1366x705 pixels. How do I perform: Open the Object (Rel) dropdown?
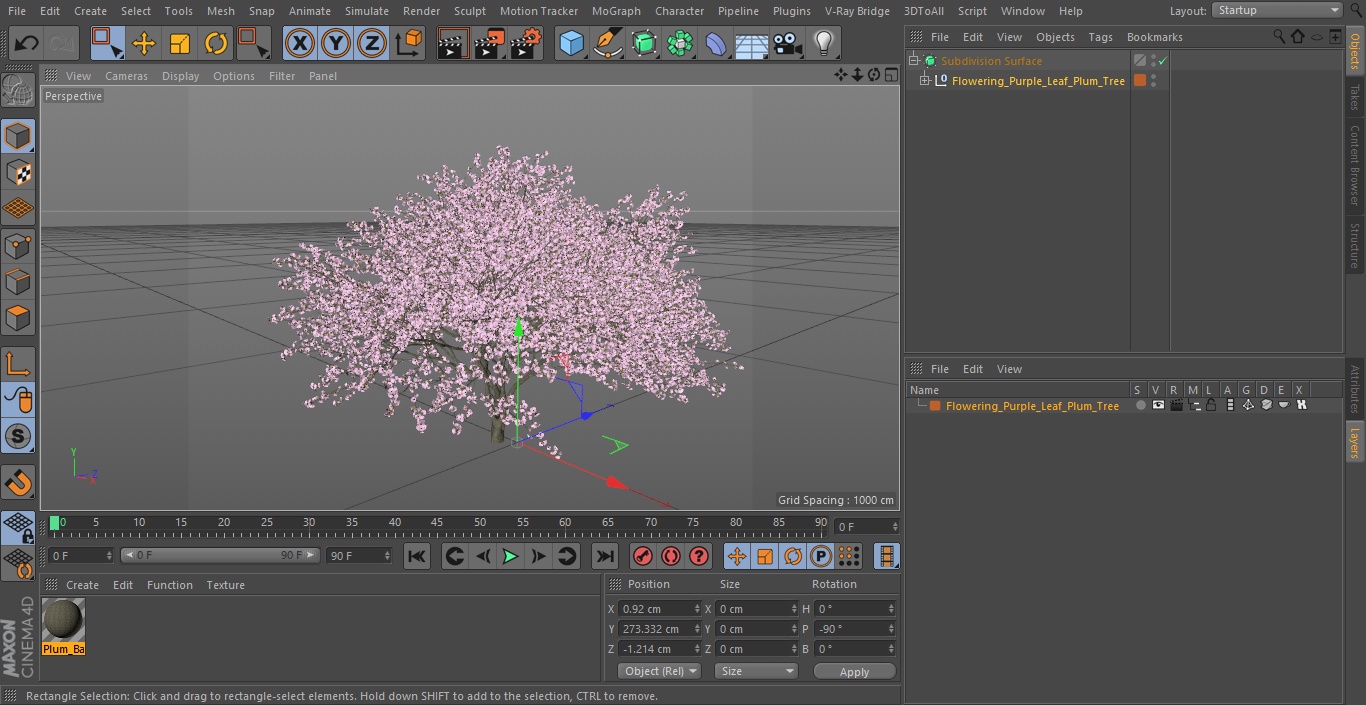click(x=659, y=671)
